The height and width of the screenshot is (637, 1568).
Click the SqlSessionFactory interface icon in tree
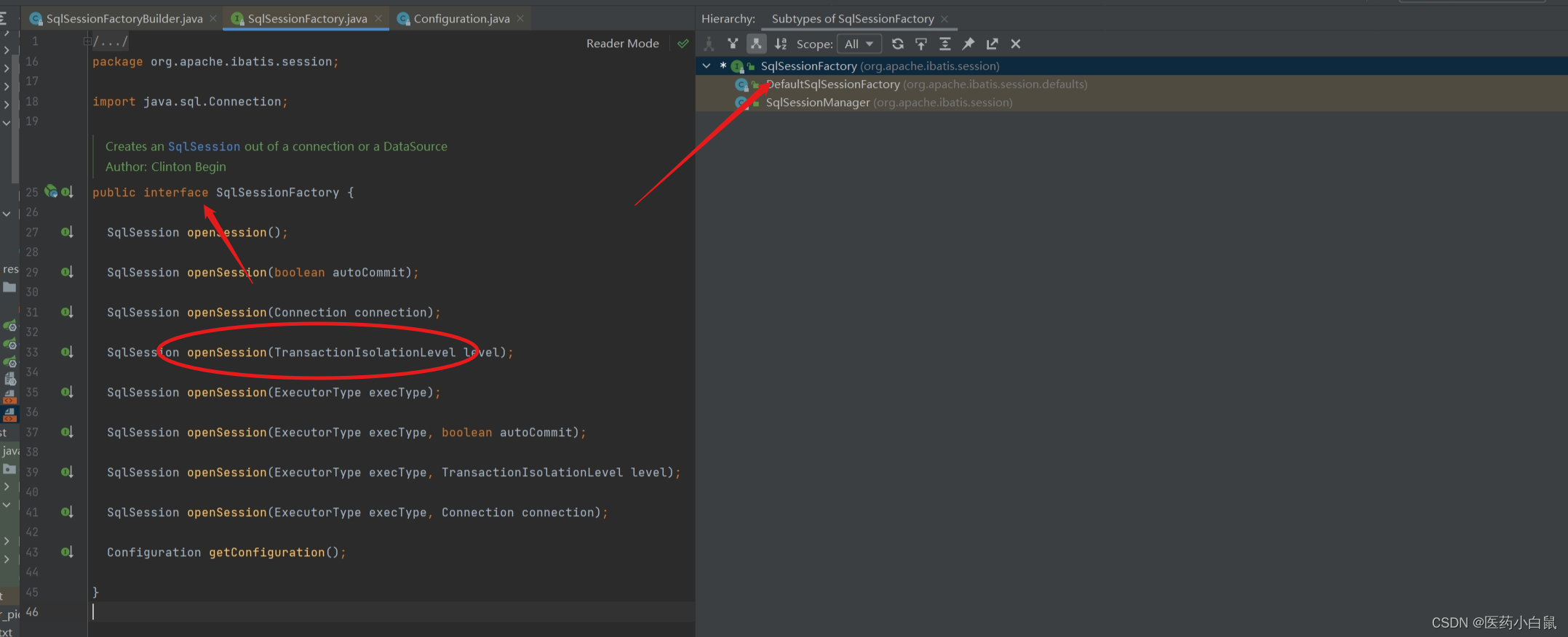(x=737, y=66)
